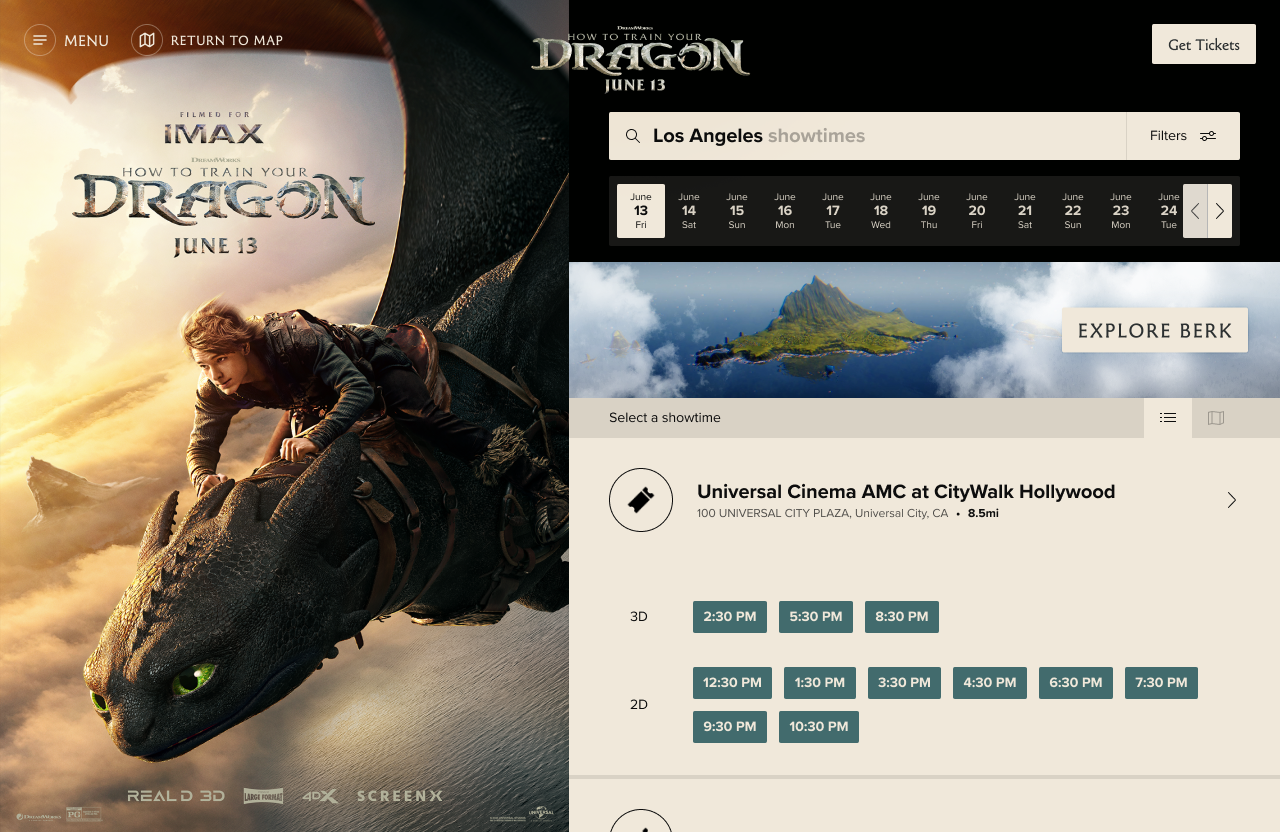Choose June 13 Fri date
The height and width of the screenshot is (832, 1280).
tap(641, 211)
